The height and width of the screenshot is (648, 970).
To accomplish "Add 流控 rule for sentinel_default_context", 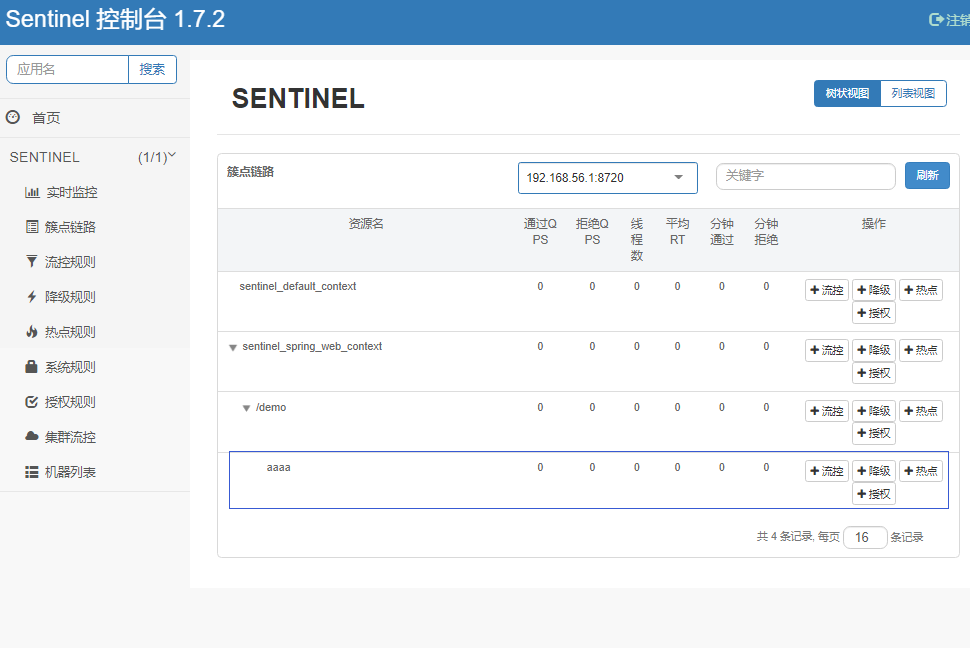I will coord(826,290).
